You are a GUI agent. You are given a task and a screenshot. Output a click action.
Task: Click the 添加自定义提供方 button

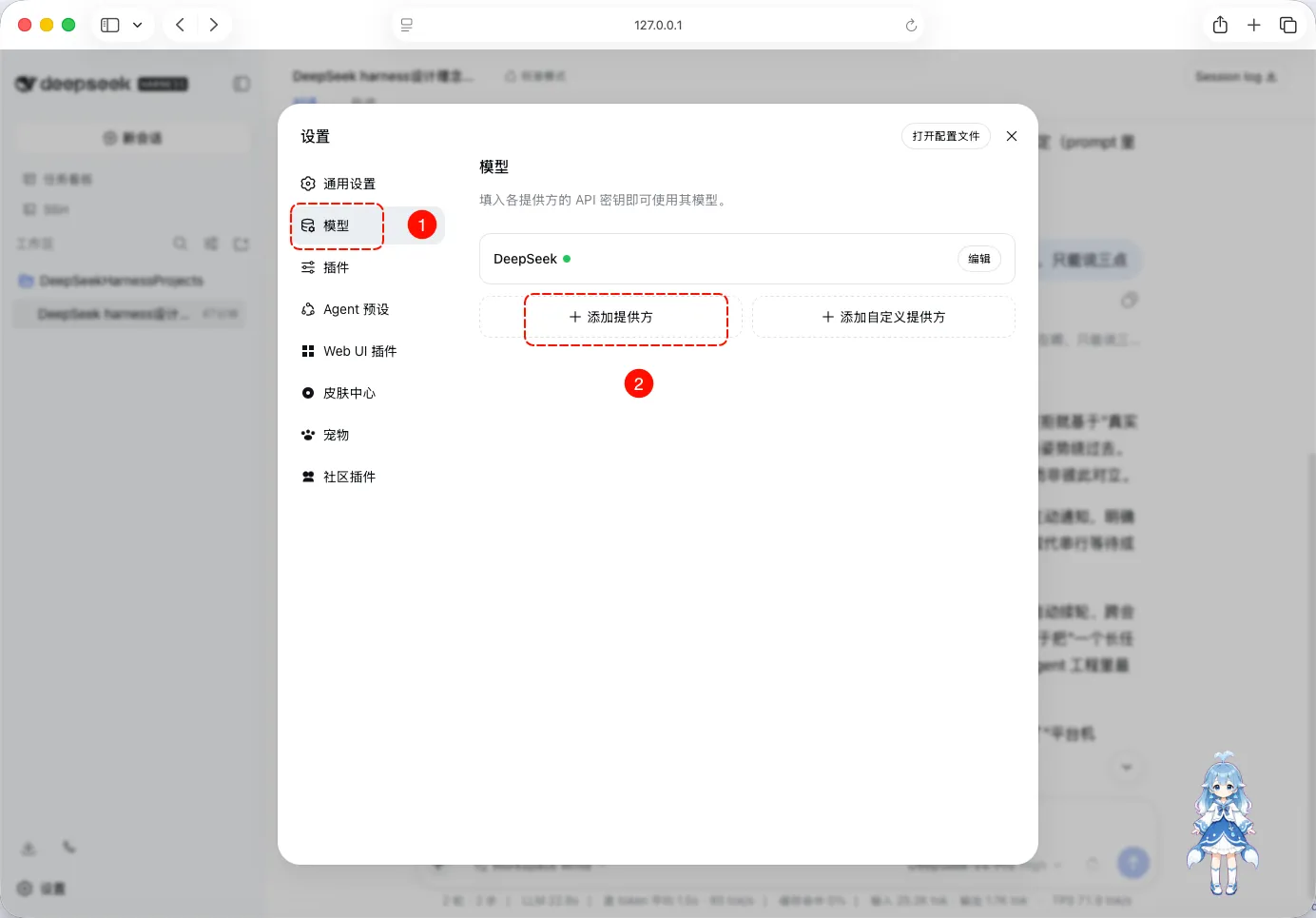click(x=883, y=317)
